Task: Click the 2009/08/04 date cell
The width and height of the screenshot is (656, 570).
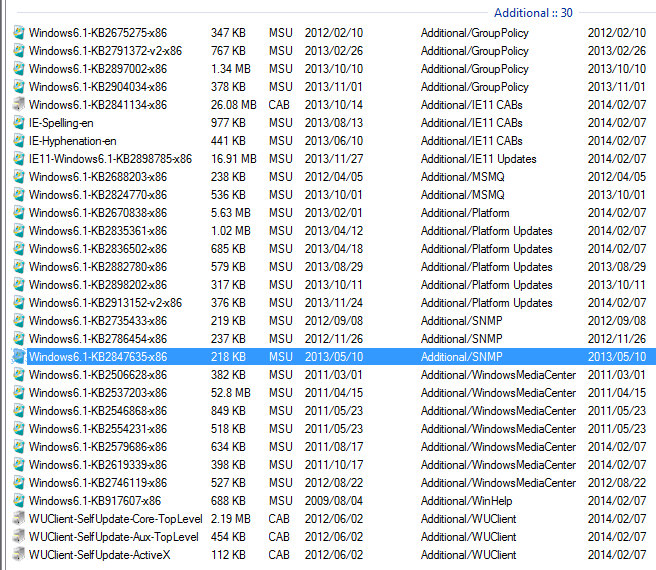Action: (x=332, y=501)
